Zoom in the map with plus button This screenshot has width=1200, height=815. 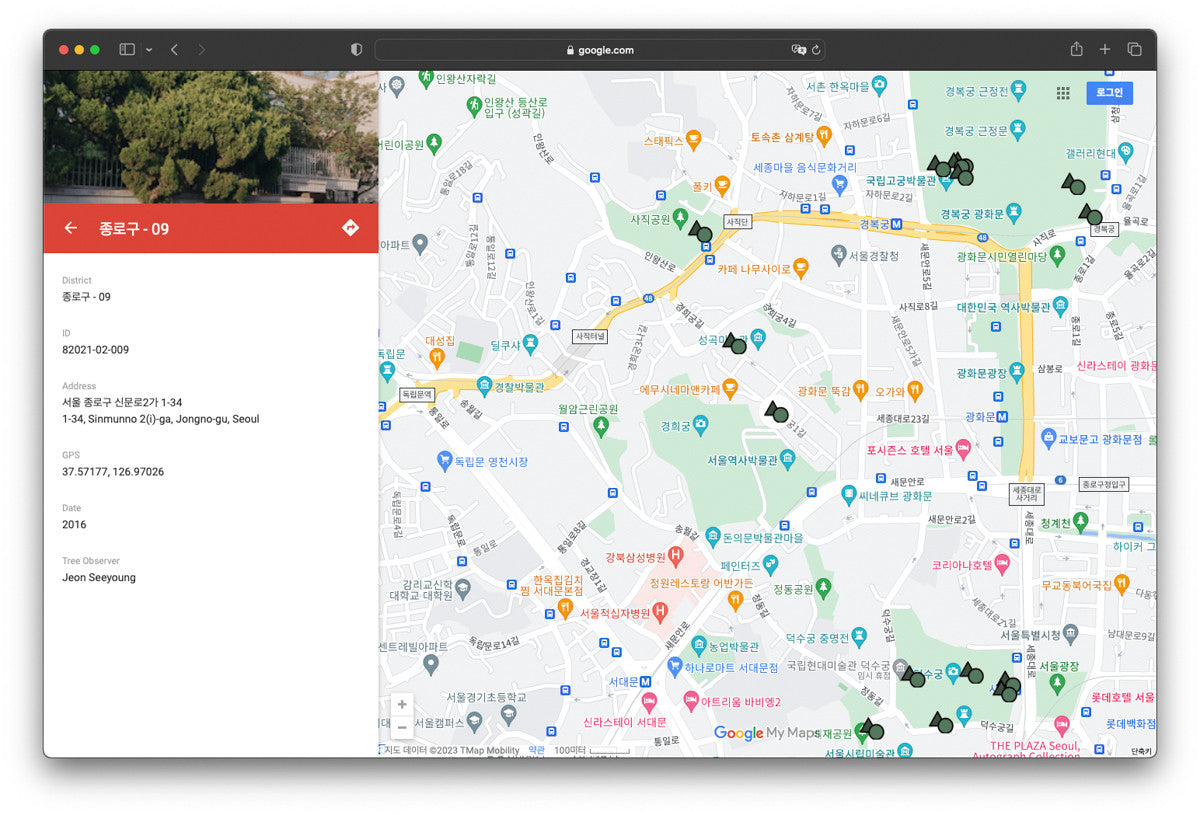[402, 704]
